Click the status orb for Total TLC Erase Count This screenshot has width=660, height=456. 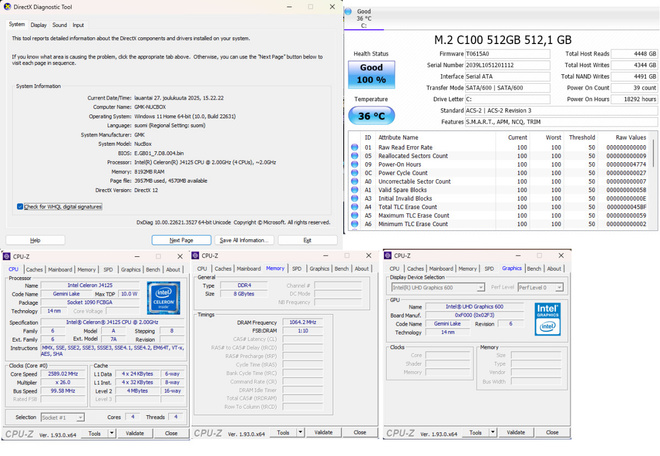click(x=354, y=207)
